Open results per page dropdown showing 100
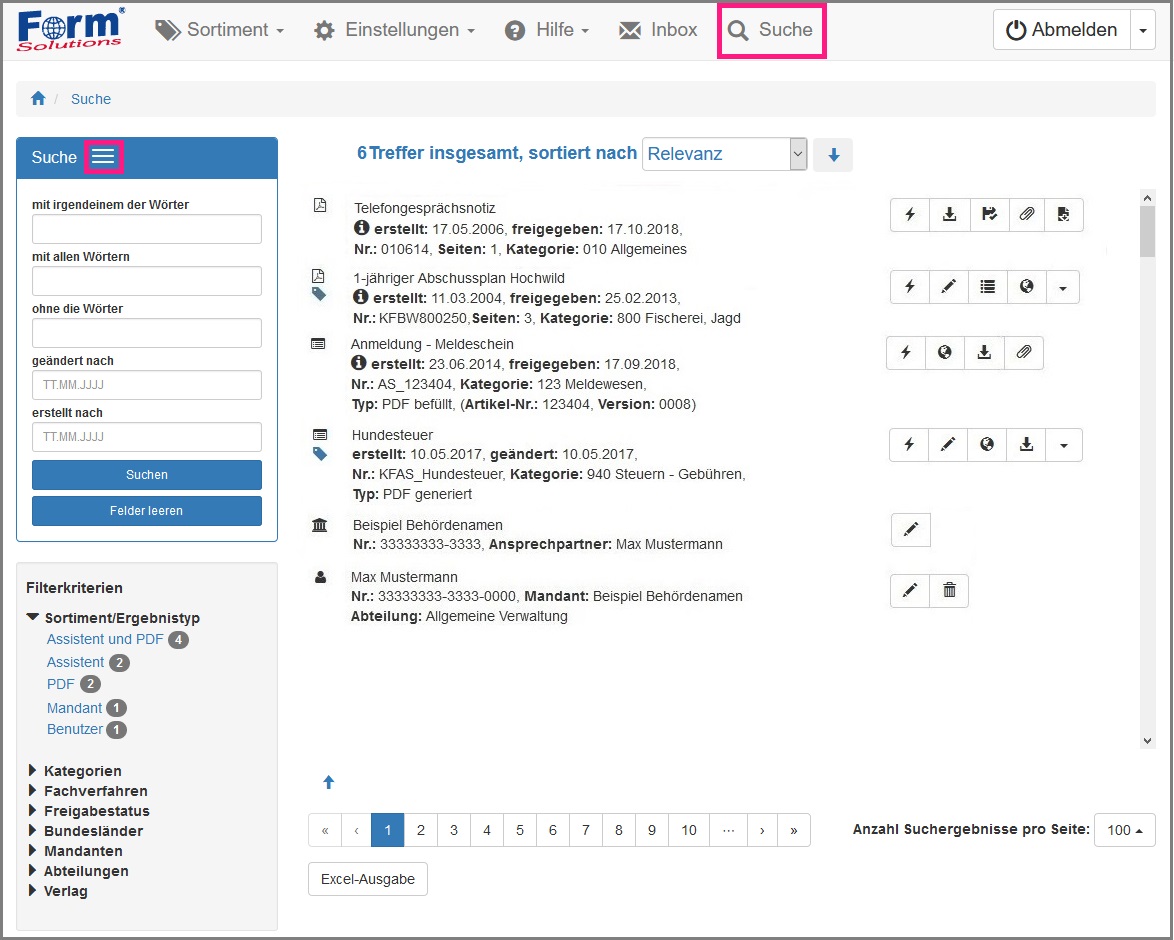 click(x=1125, y=830)
